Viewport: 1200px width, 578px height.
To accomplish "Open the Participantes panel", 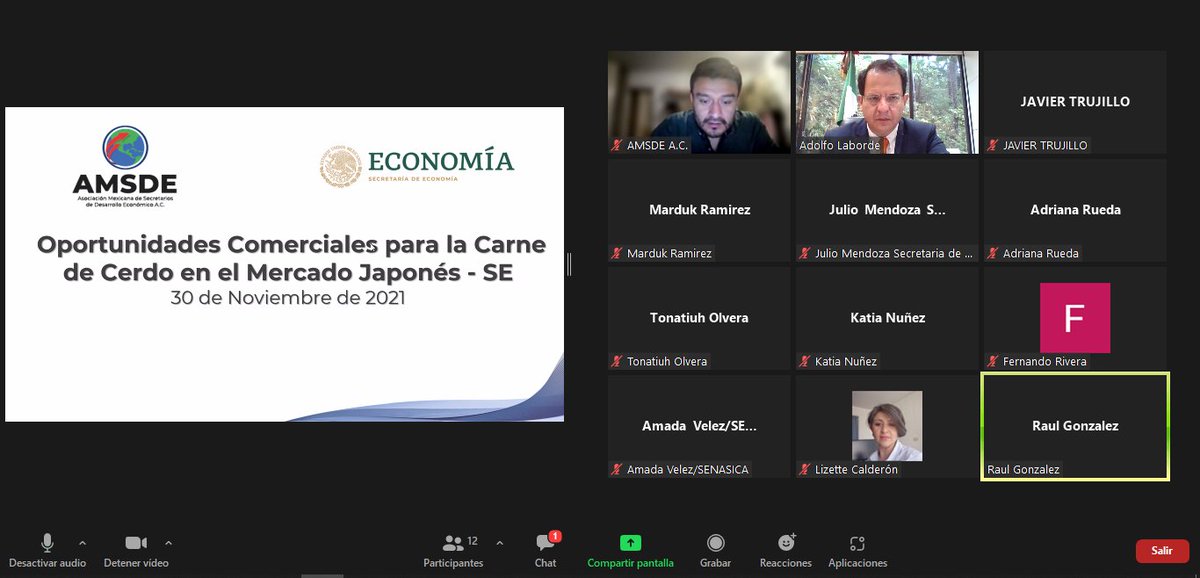I will [x=453, y=550].
